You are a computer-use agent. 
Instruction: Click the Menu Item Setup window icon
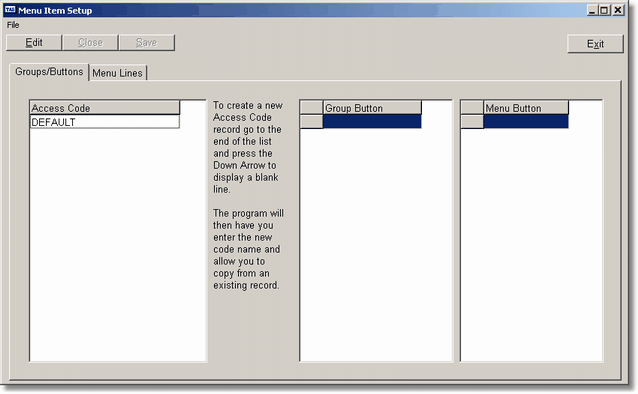(10, 10)
